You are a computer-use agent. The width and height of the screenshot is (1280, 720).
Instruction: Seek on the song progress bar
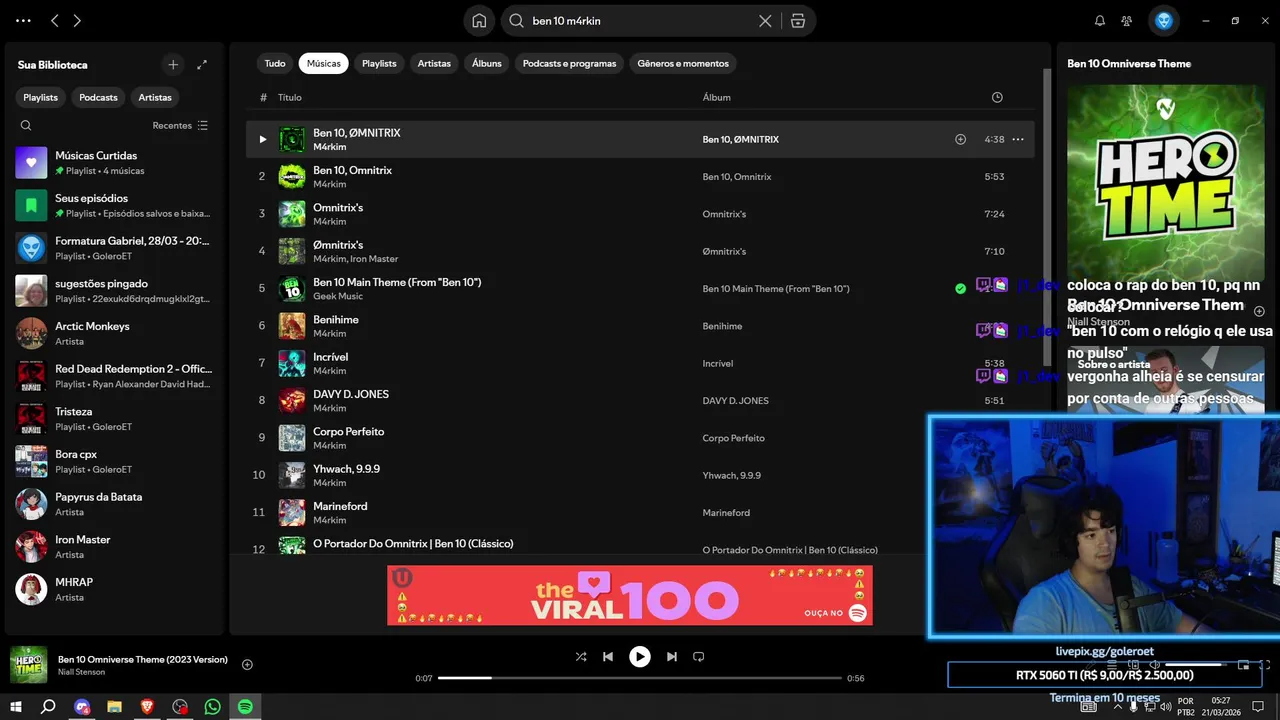638,678
